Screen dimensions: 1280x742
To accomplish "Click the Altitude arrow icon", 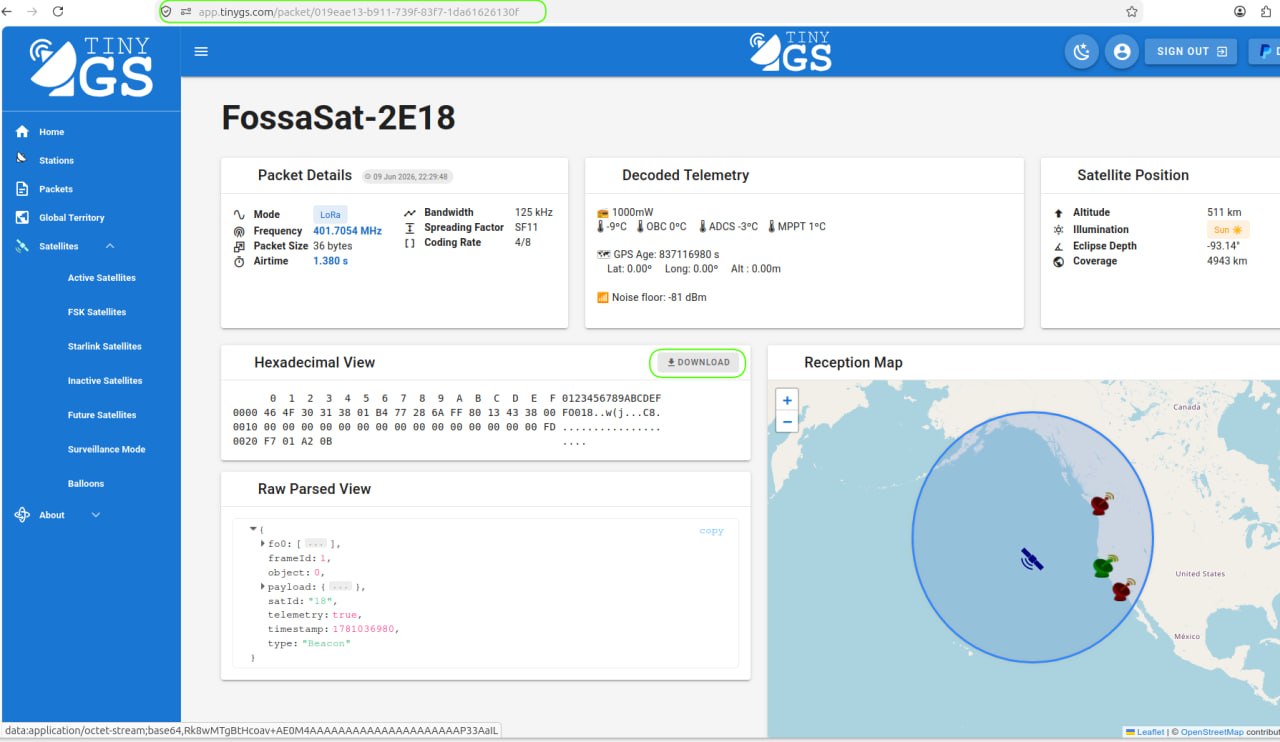I will click(1059, 213).
